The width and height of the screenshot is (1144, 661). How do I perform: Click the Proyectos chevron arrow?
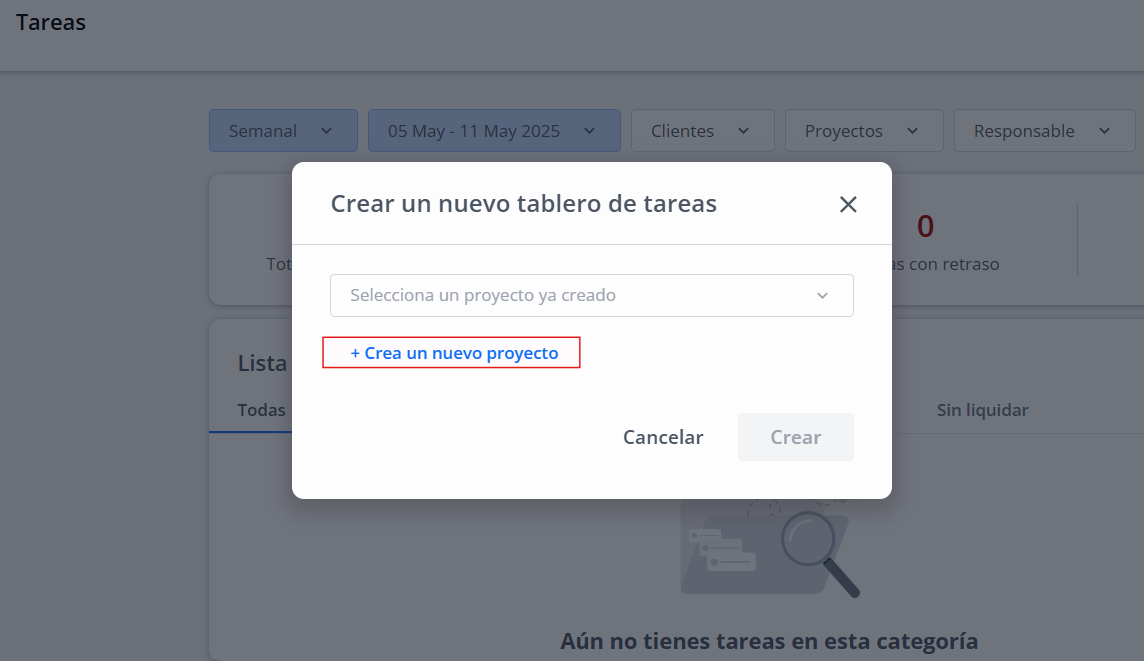[x=912, y=131]
